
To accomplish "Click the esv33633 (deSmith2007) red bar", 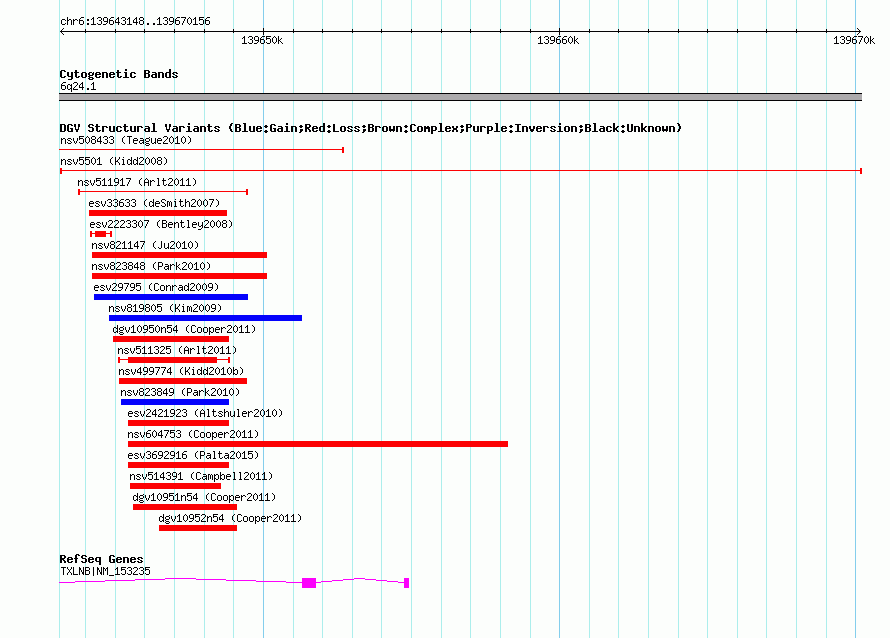I will 158,213.
